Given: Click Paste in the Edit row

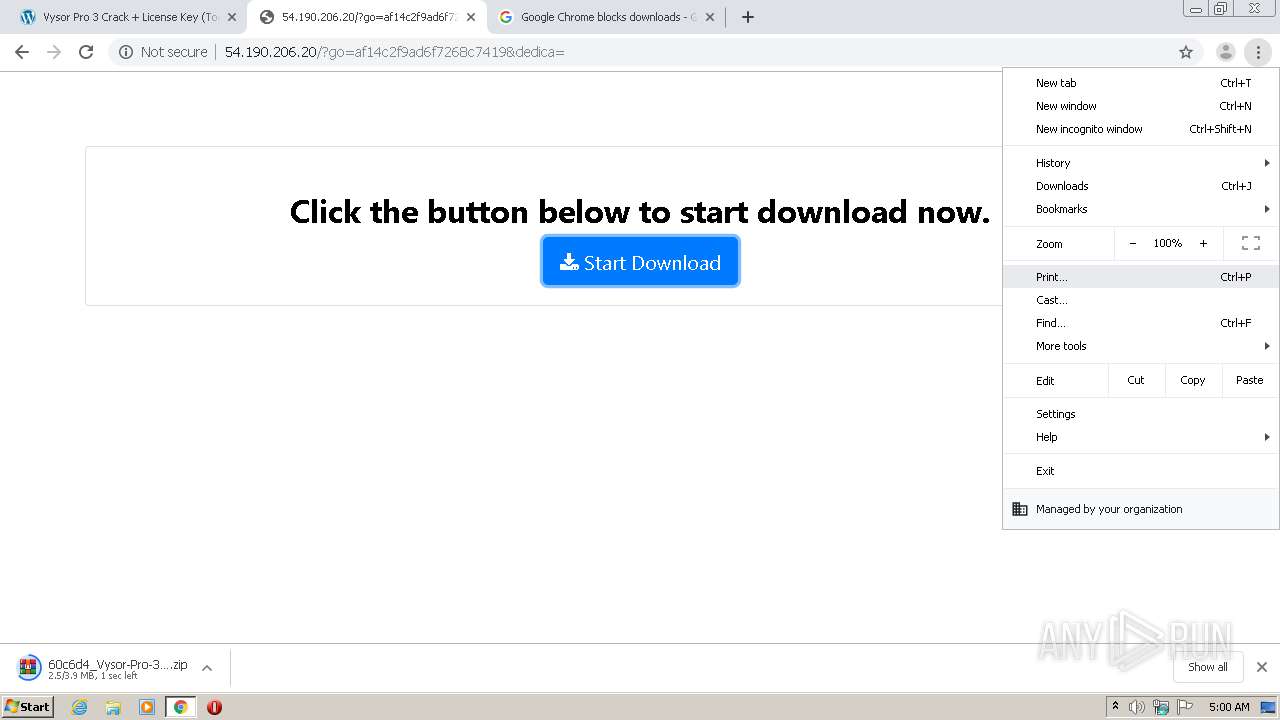Looking at the screenshot, I should pos(1250,380).
